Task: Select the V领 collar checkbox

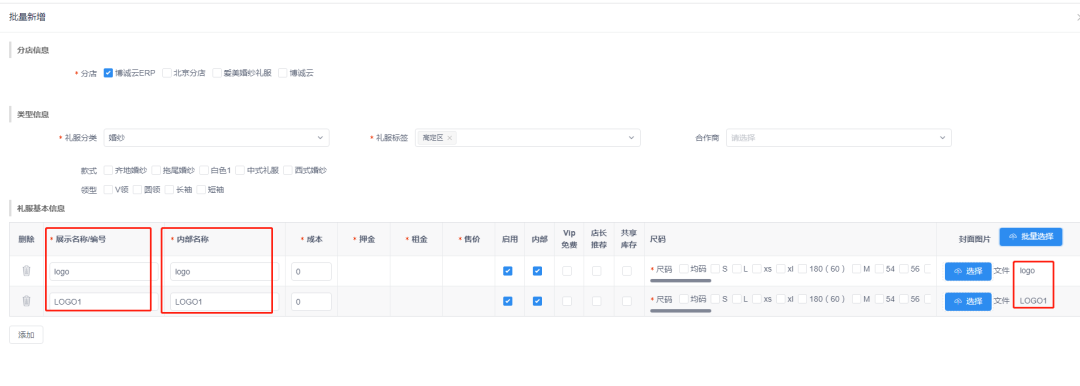Action: [108, 190]
